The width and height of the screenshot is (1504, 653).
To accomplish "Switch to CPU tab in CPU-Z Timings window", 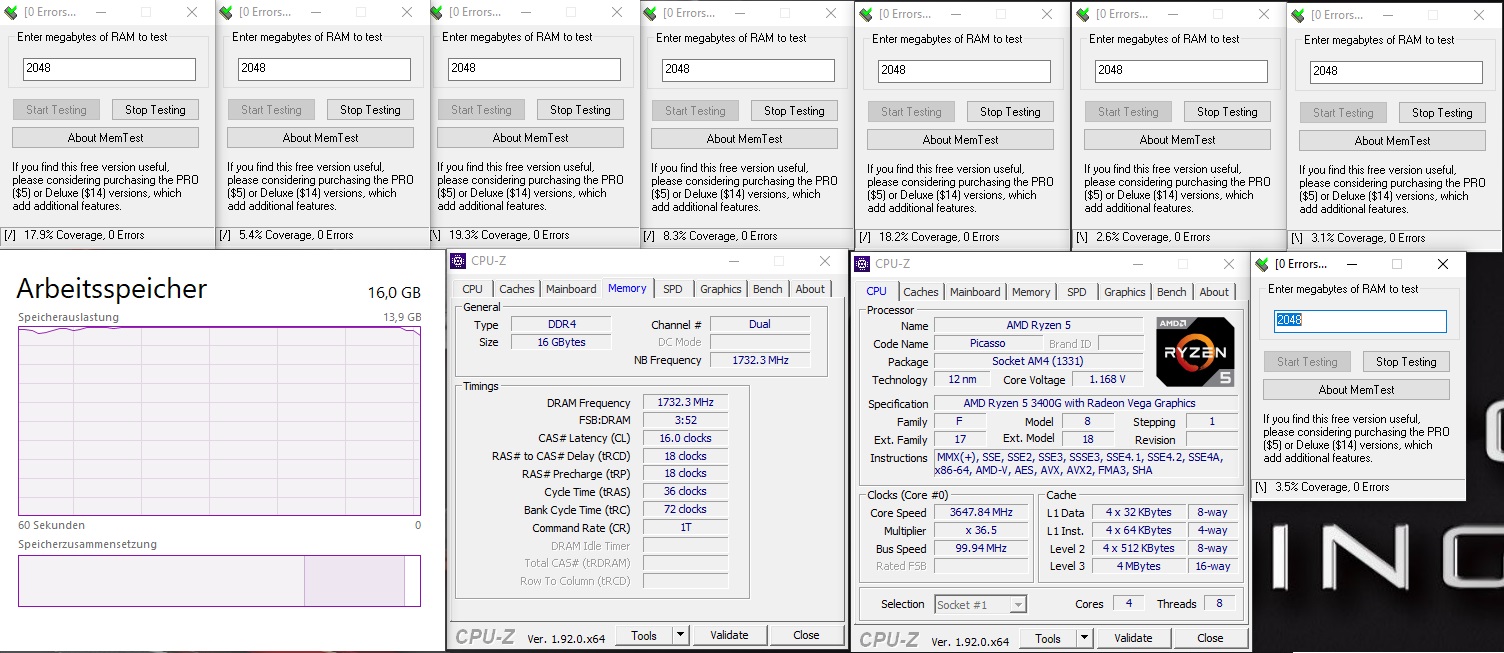I will [x=473, y=289].
